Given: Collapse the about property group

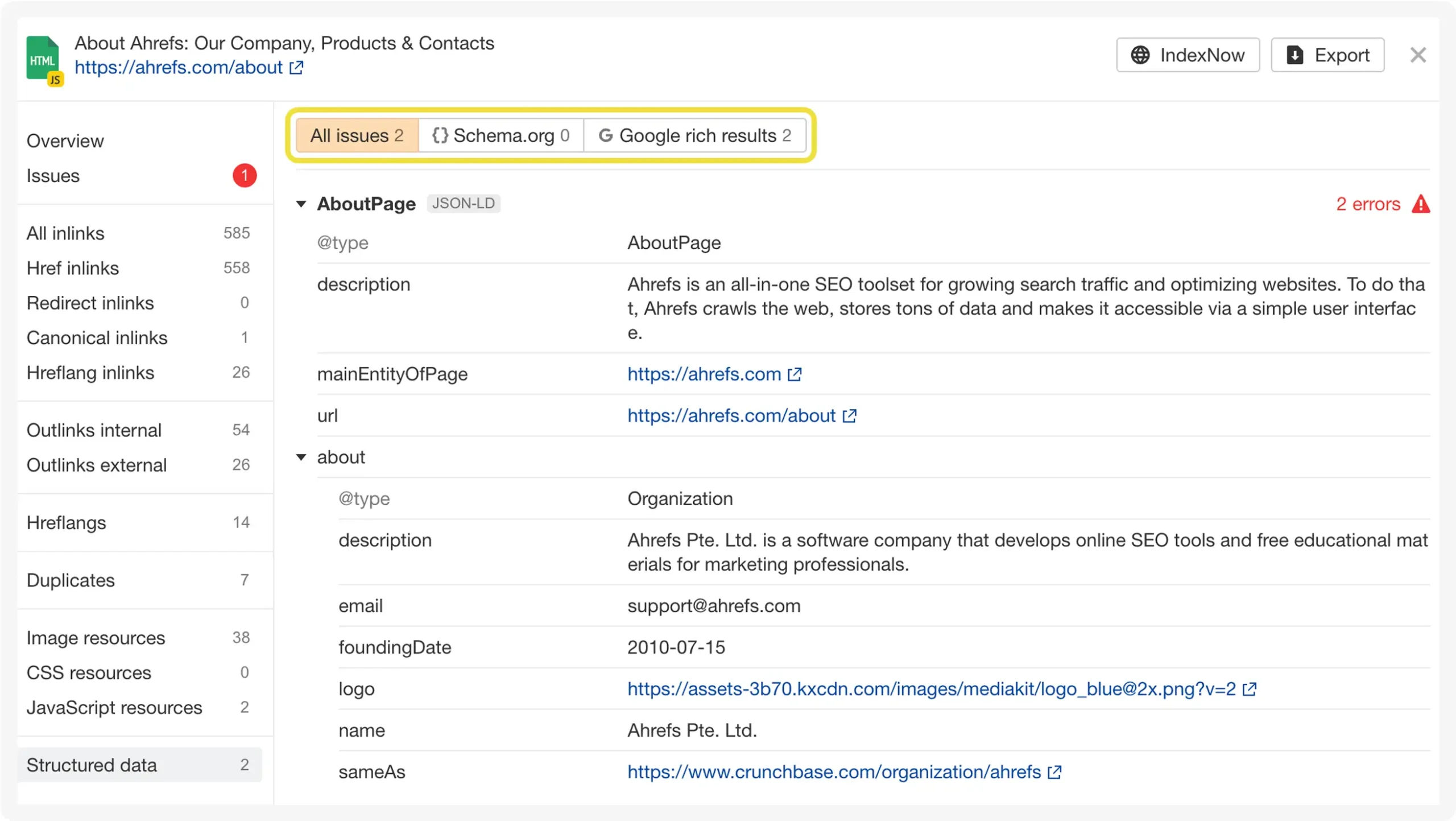Looking at the screenshot, I should click(x=301, y=457).
